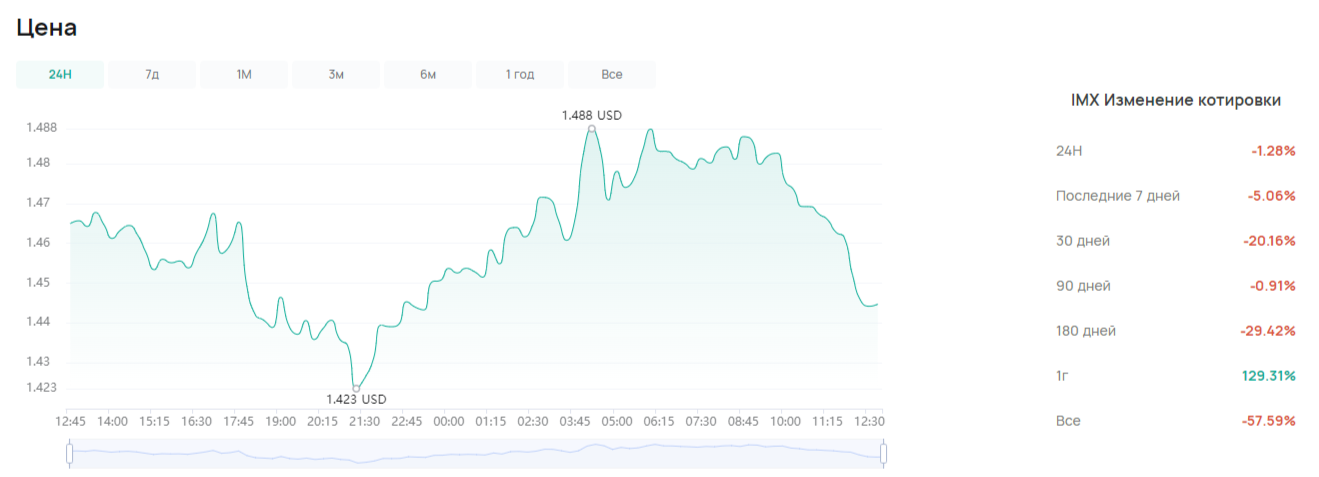Click the mini chart overview strip
The width and height of the screenshot is (1319, 477).
point(476,454)
